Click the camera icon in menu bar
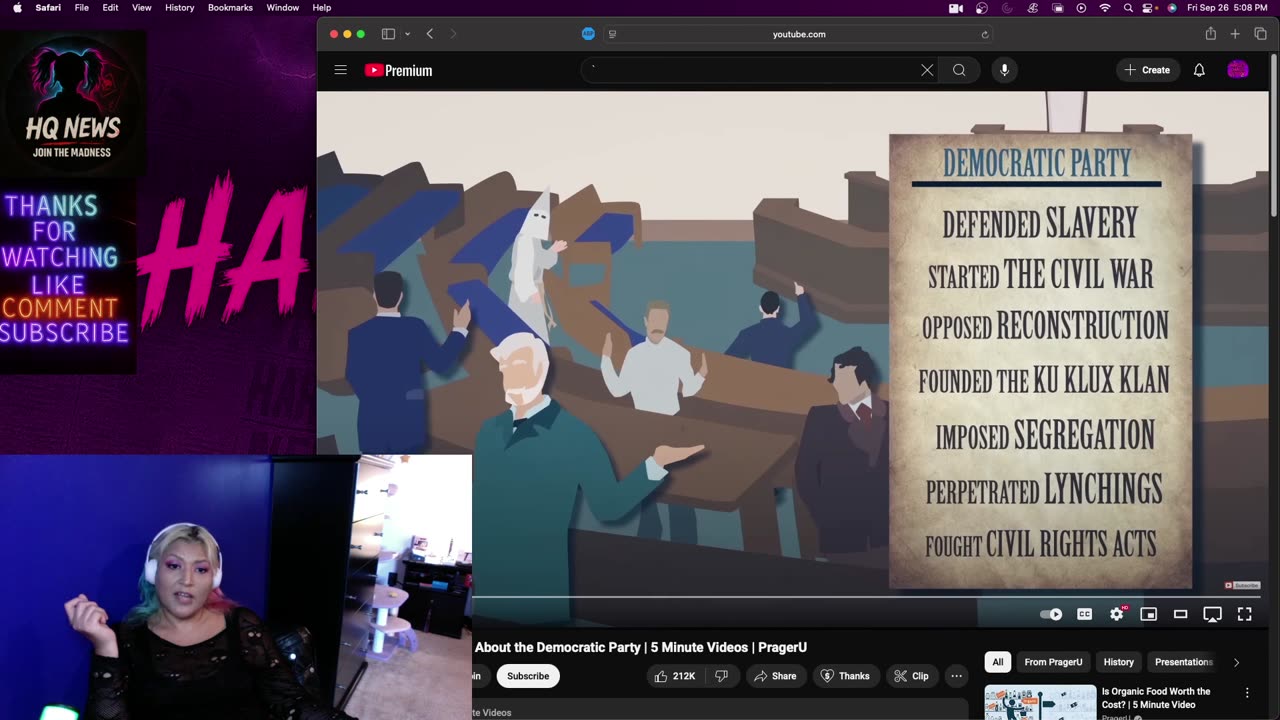The image size is (1280, 720). pyautogui.click(x=956, y=8)
